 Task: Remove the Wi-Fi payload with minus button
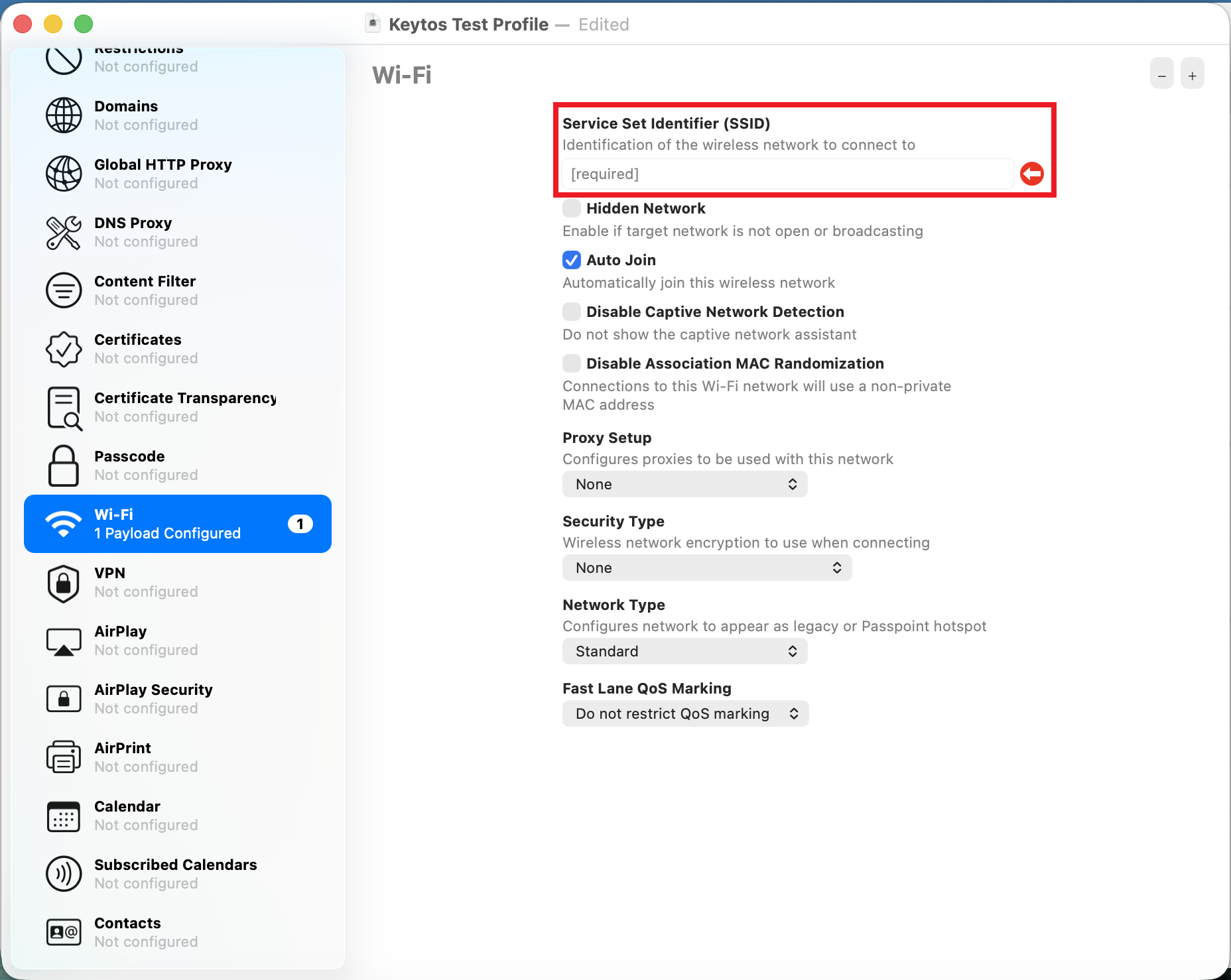[1162, 74]
